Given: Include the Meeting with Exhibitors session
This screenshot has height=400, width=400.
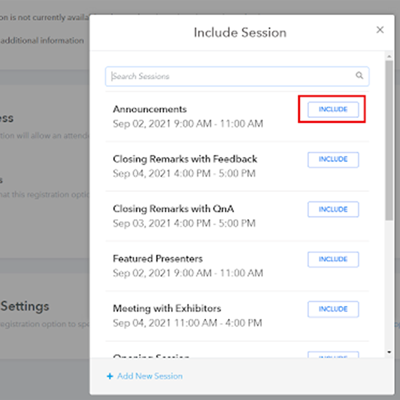Looking at the screenshot, I should tap(333, 309).
